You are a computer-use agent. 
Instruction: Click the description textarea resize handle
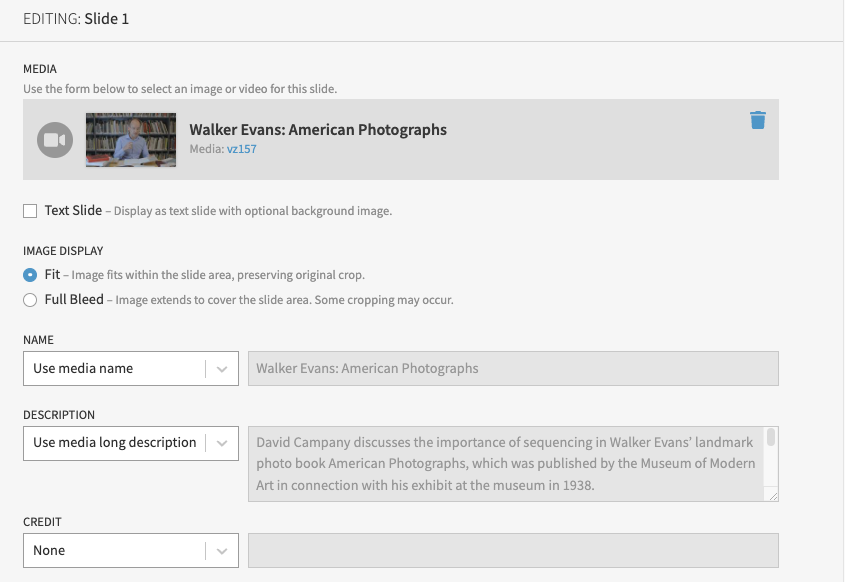(771, 494)
